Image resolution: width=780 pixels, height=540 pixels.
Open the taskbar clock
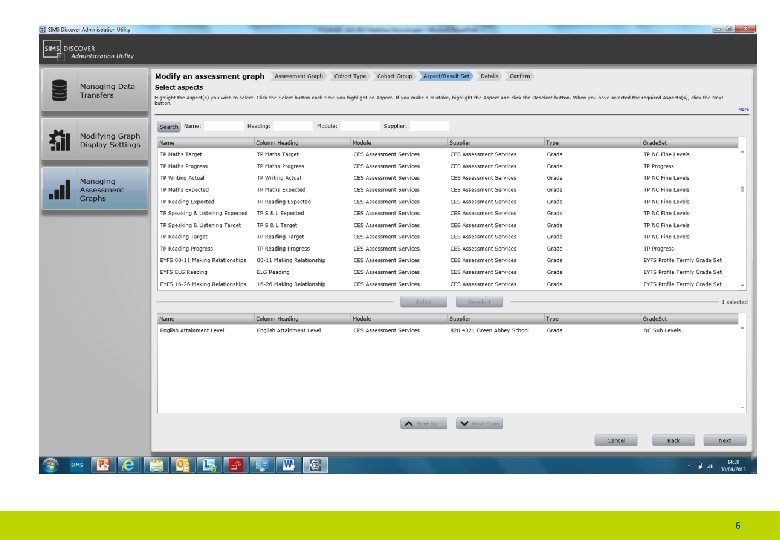pyautogui.click(x=733, y=465)
